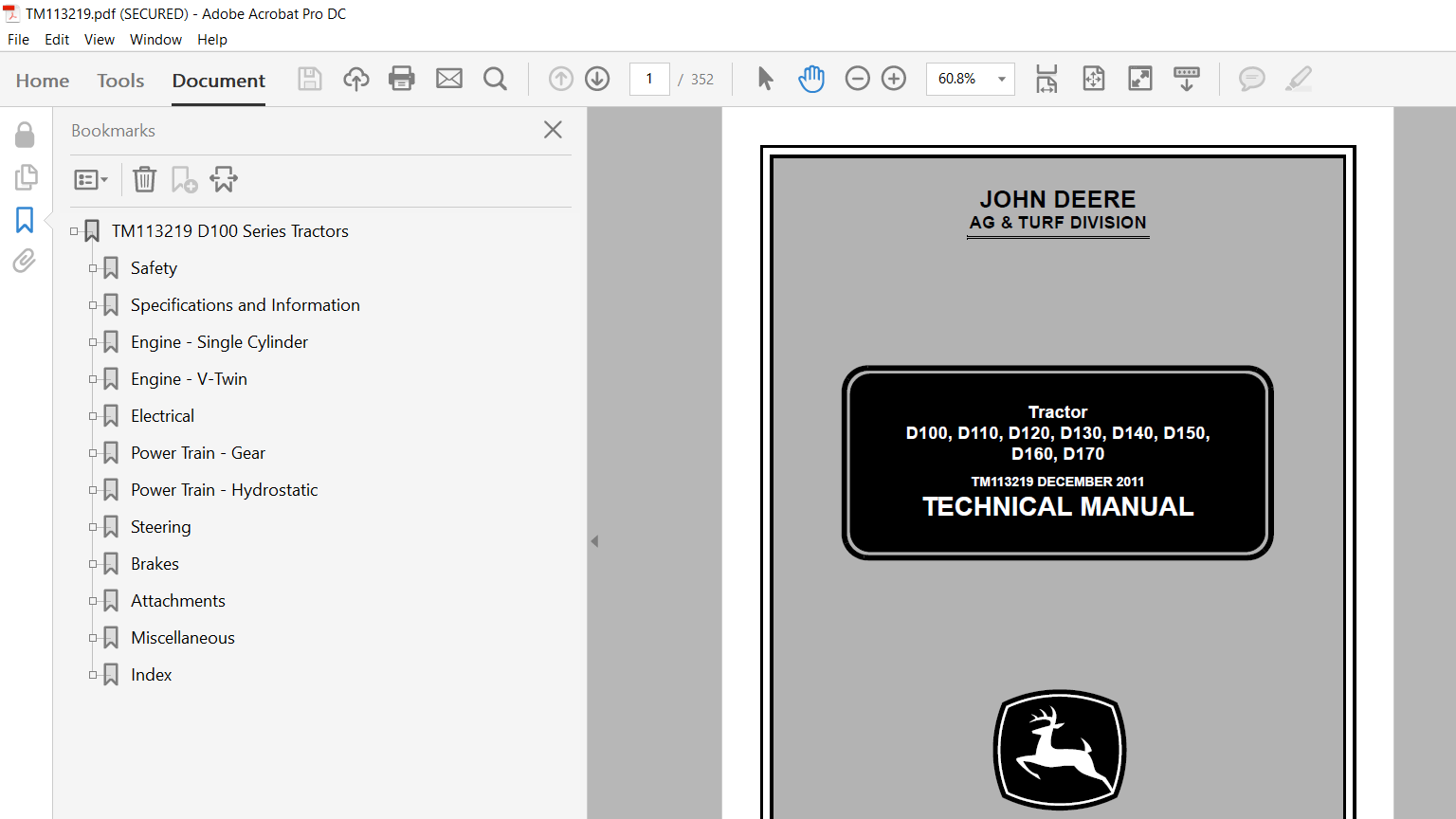Screen dimensions: 1456x819
Task: Delete selected bookmark with trash icon
Action: (x=144, y=179)
